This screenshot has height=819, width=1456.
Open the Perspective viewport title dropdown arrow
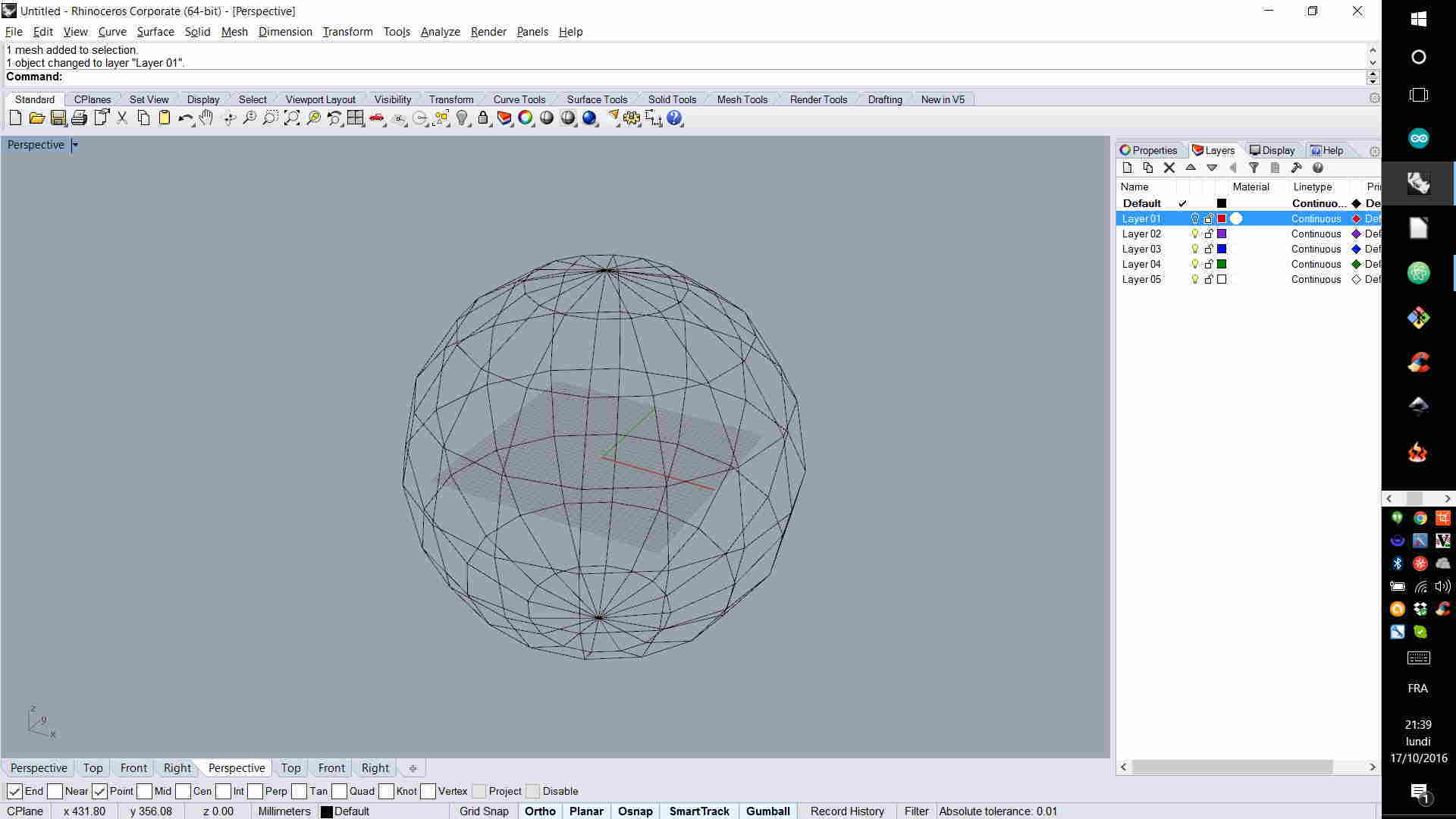coord(75,145)
